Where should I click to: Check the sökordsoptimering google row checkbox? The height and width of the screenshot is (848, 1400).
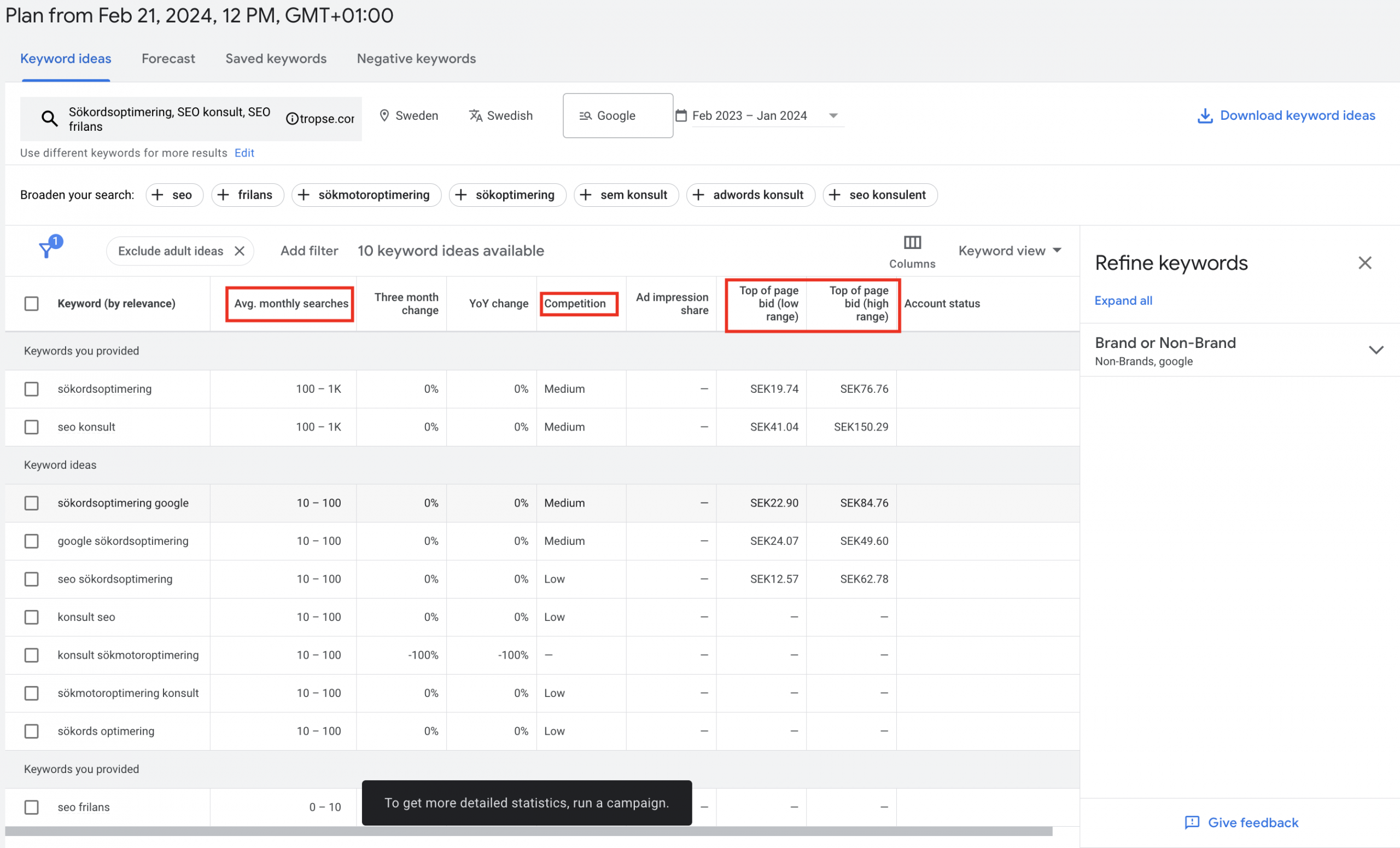31,503
